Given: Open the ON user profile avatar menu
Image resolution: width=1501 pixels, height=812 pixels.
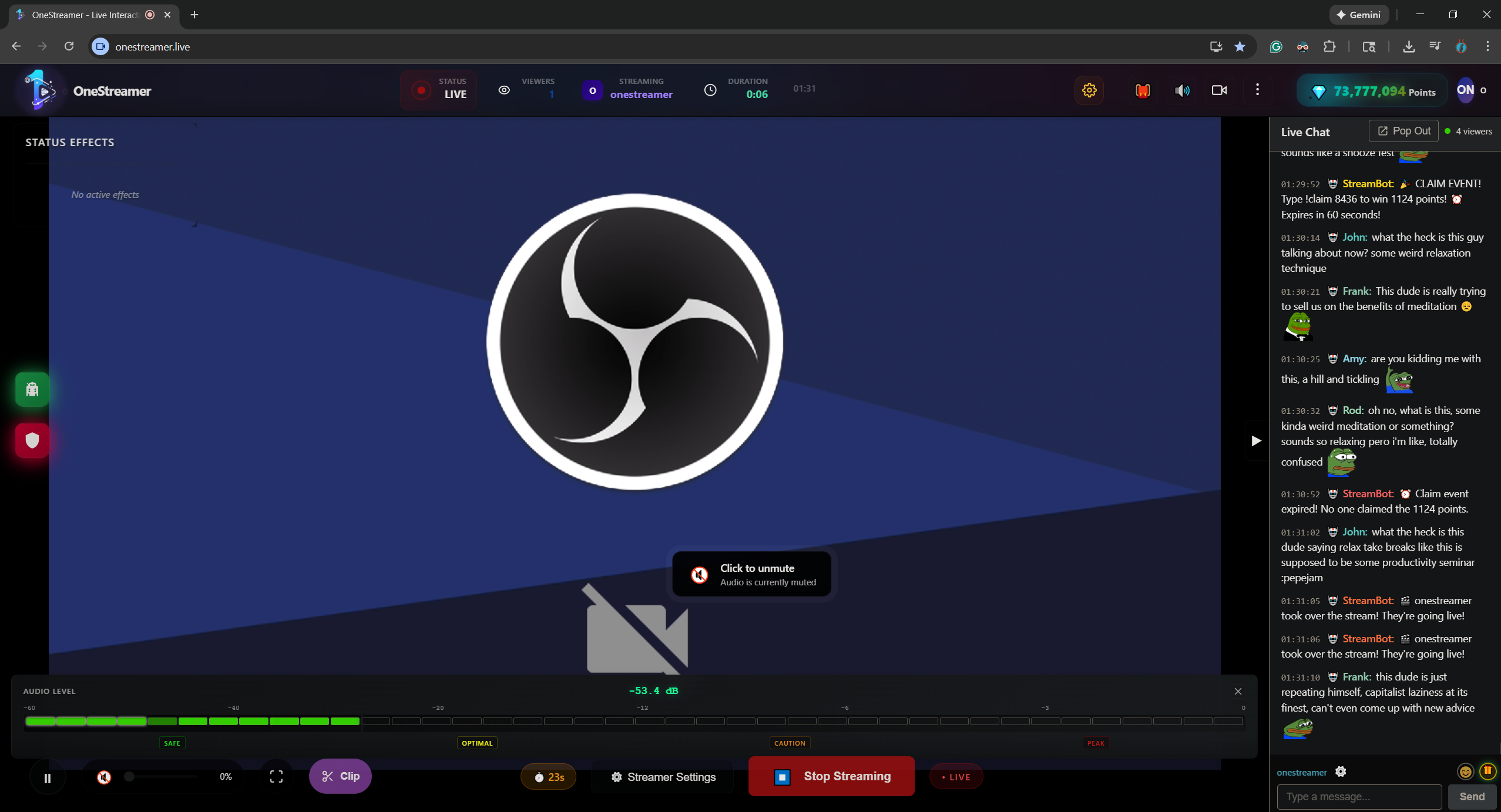Looking at the screenshot, I should pyautogui.click(x=1465, y=90).
